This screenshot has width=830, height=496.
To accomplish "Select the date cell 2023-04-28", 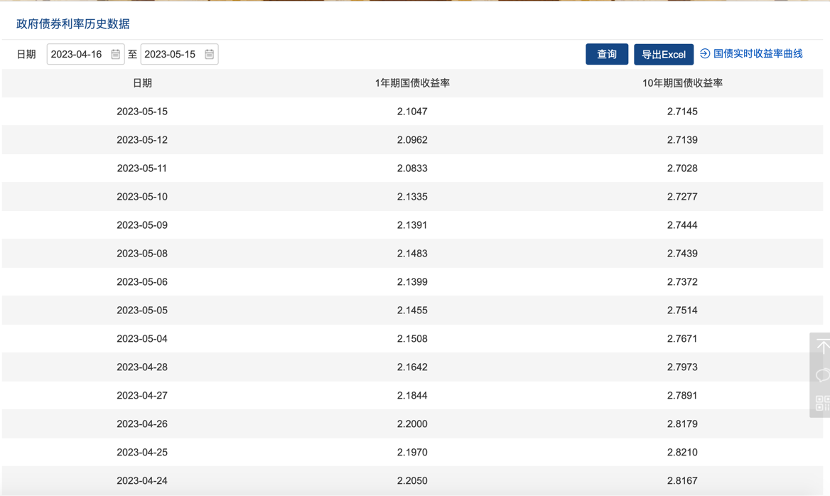I will point(142,367).
